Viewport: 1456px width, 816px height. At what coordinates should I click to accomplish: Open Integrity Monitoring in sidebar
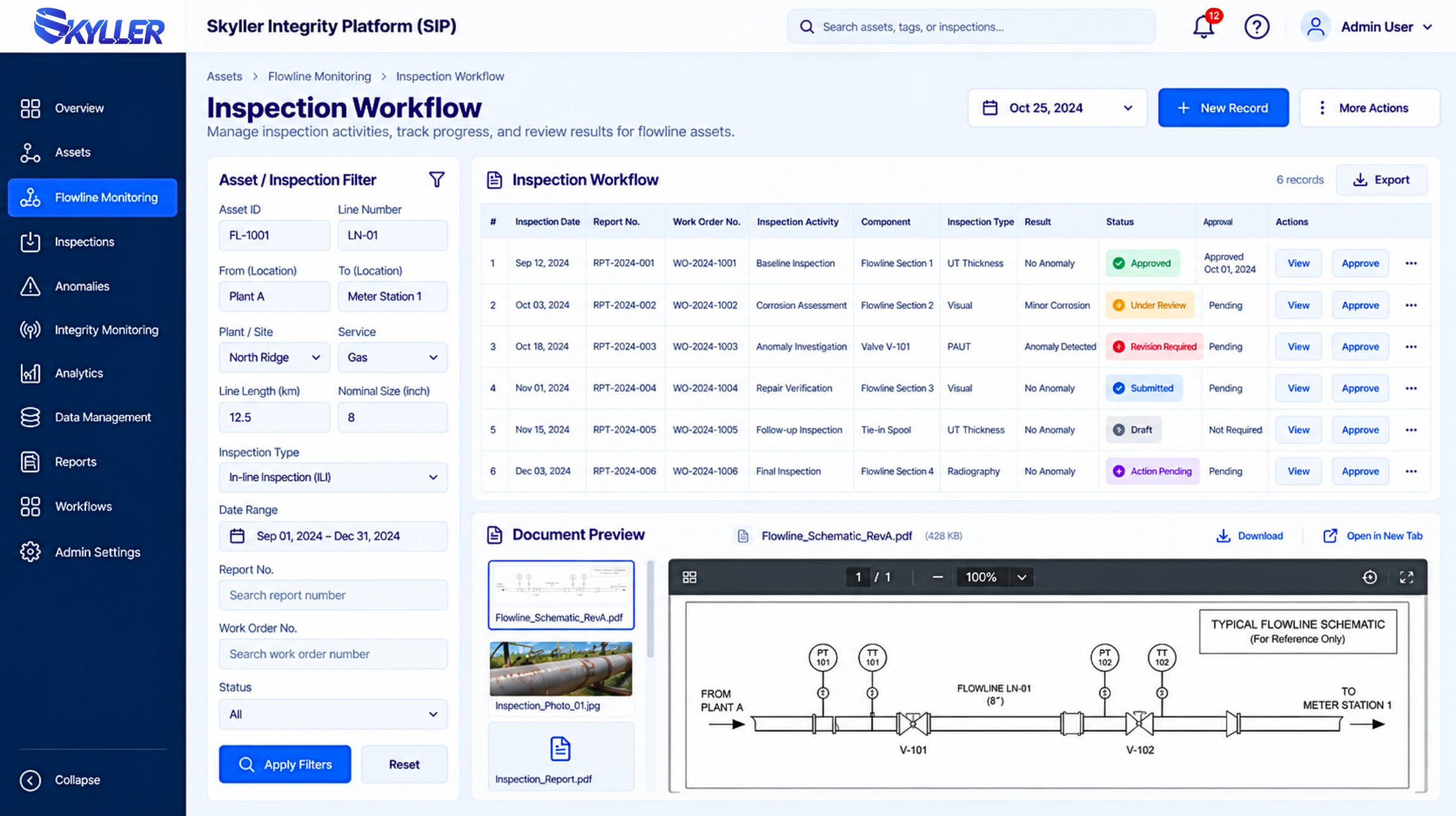[93, 329]
